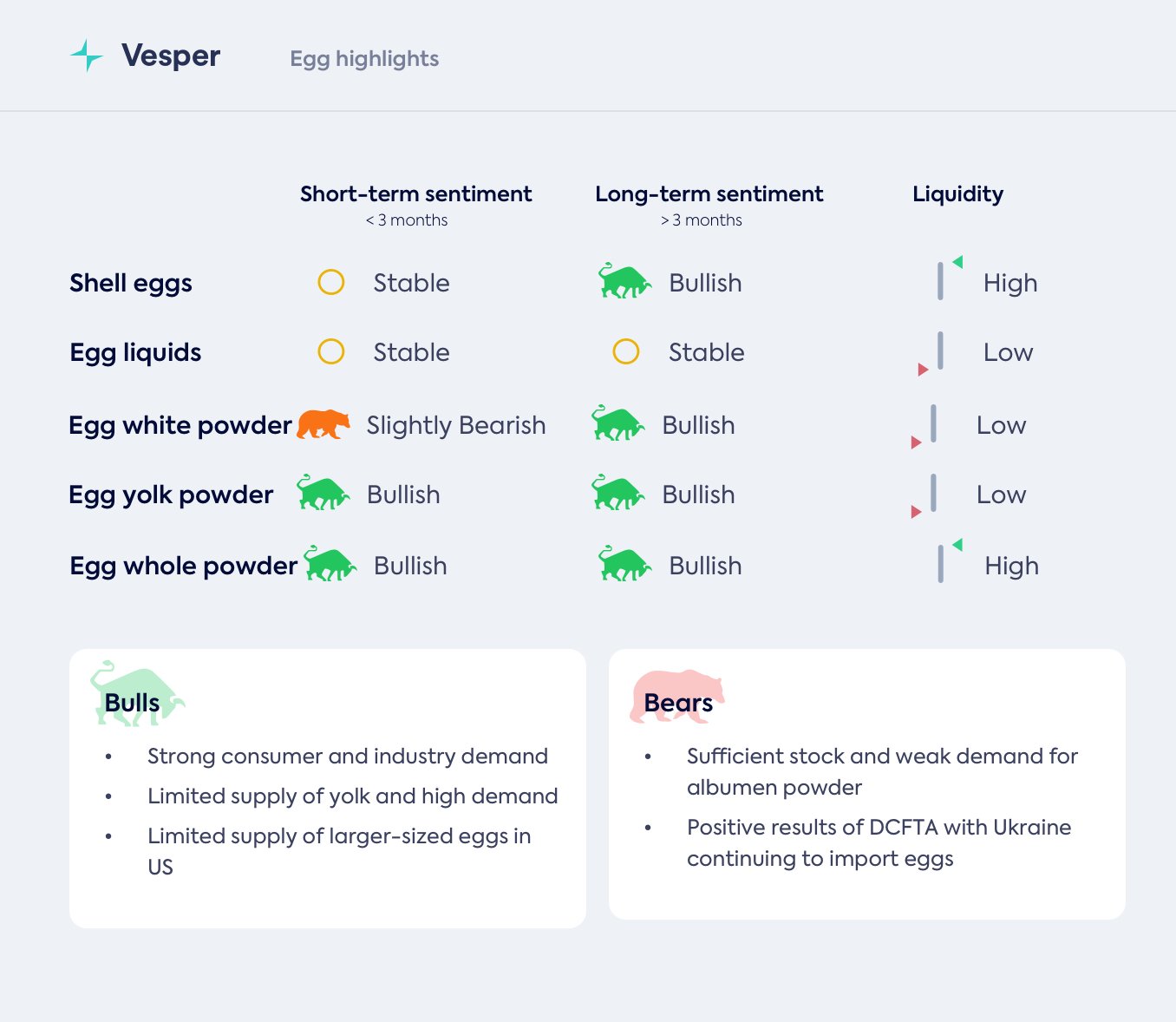
Task: Click the Egg highlights header title
Action: point(364,59)
